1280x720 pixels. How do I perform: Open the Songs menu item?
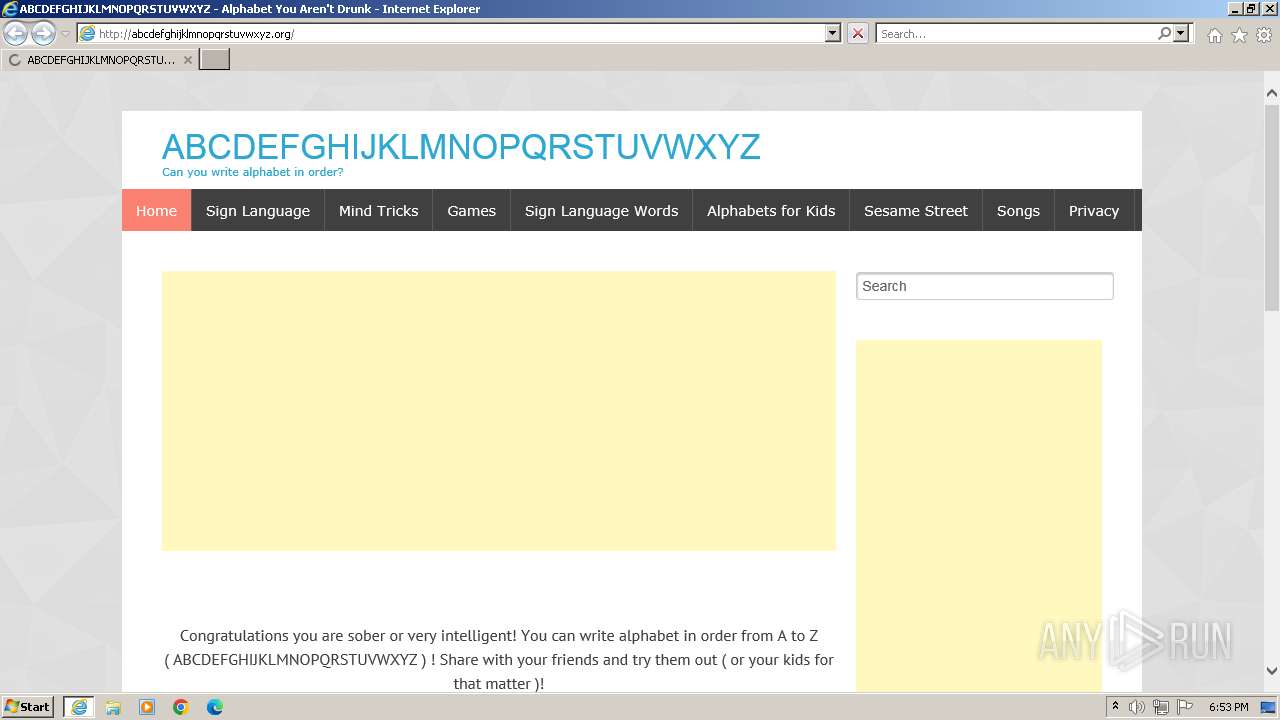pos(1018,210)
